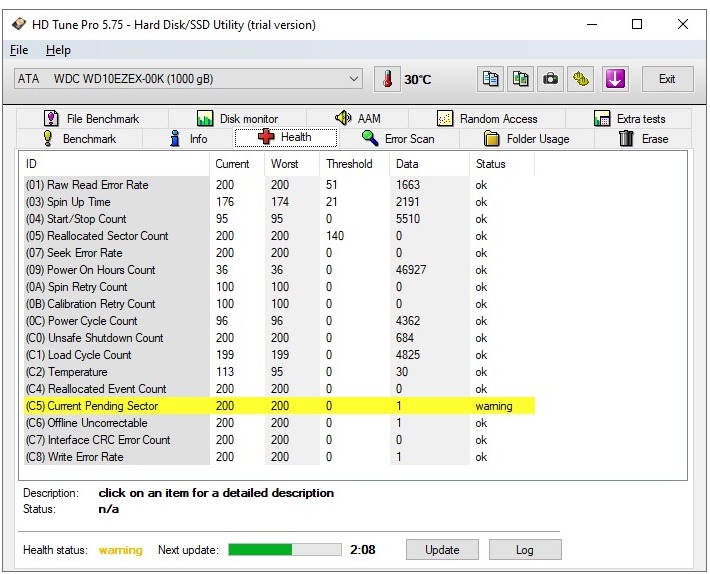
Task: Switch to the Erase tab
Action: coord(643,139)
